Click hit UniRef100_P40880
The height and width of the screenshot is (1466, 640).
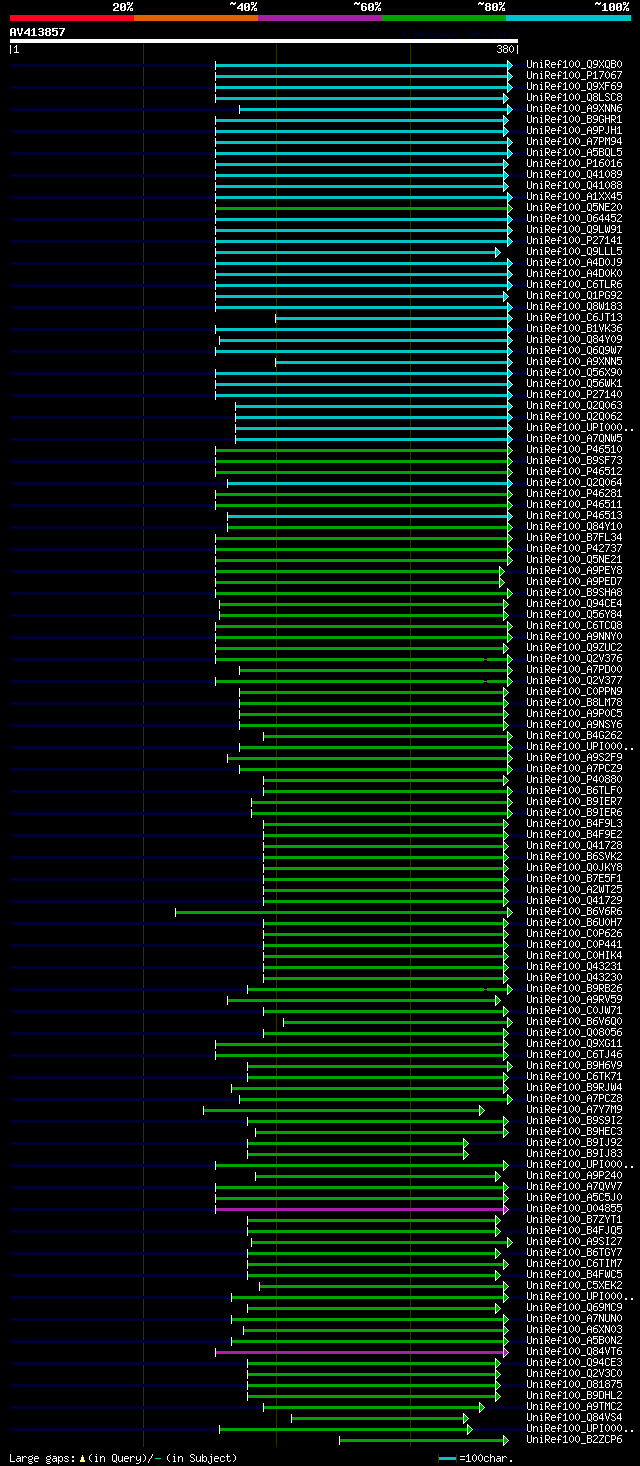(x=574, y=779)
